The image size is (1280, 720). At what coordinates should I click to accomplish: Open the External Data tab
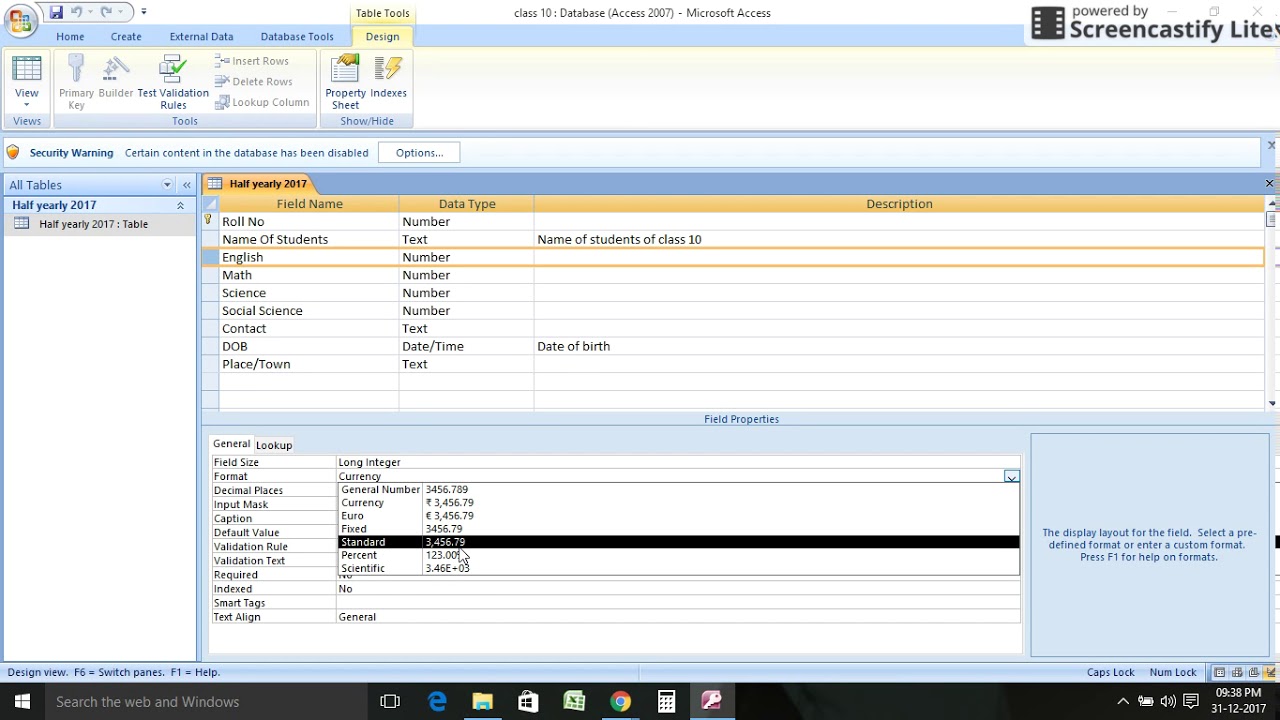(x=201, y=36)
